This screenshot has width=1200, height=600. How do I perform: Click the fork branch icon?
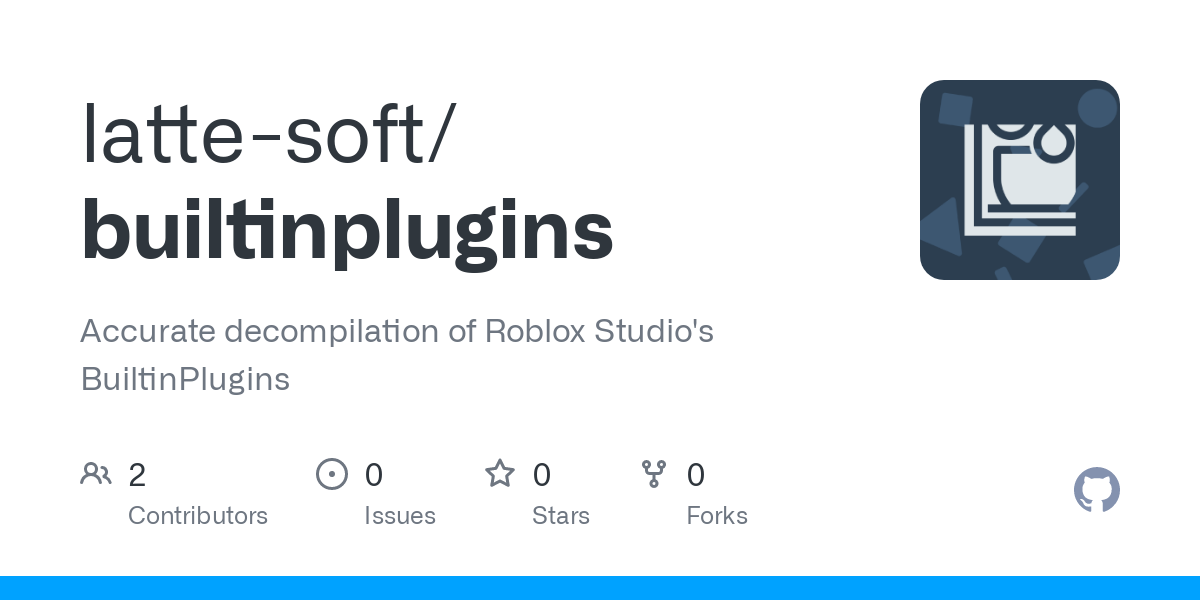tap(654, 474)
